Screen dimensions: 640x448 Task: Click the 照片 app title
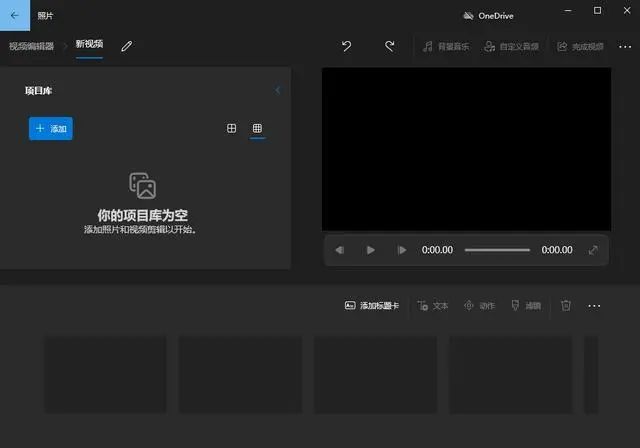point(45,16)
